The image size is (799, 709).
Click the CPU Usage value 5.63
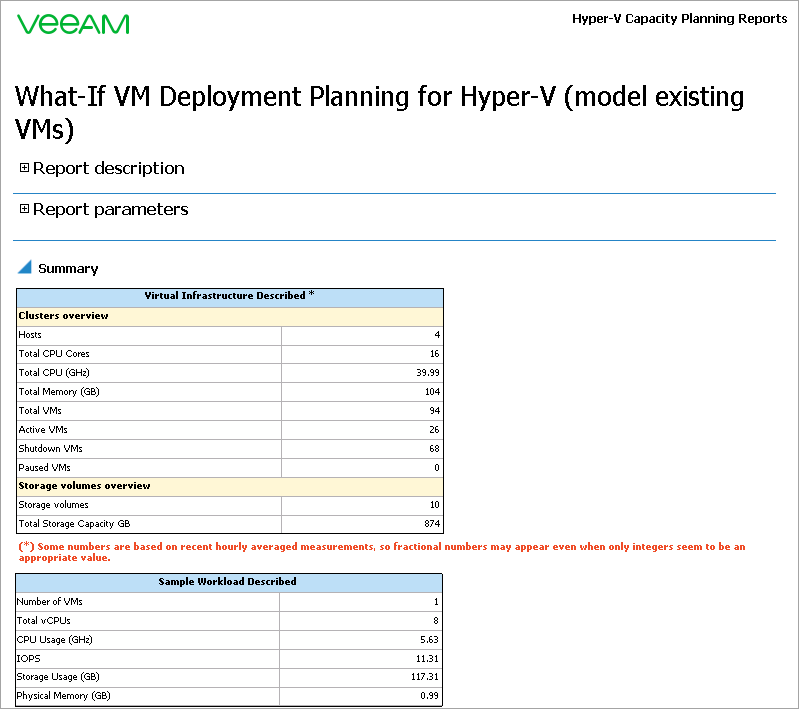429,639
